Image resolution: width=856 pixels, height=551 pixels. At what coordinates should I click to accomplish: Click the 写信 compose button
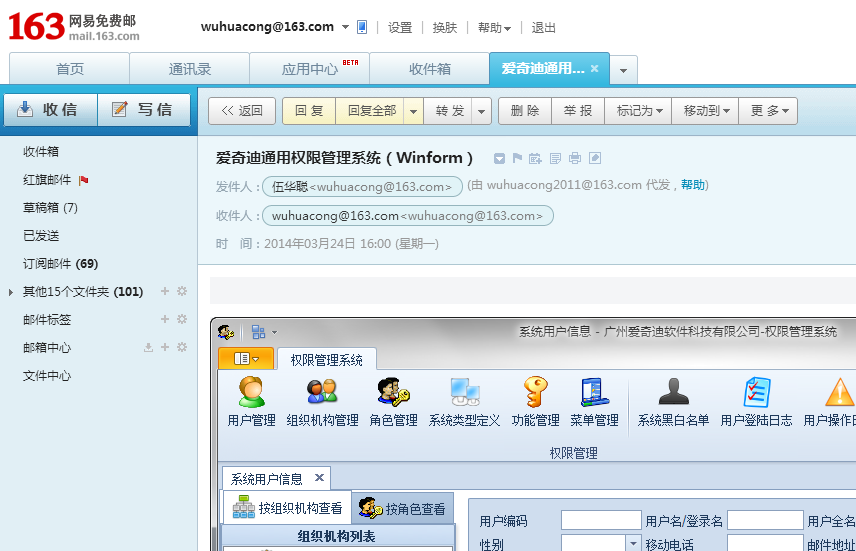[144, 110]
